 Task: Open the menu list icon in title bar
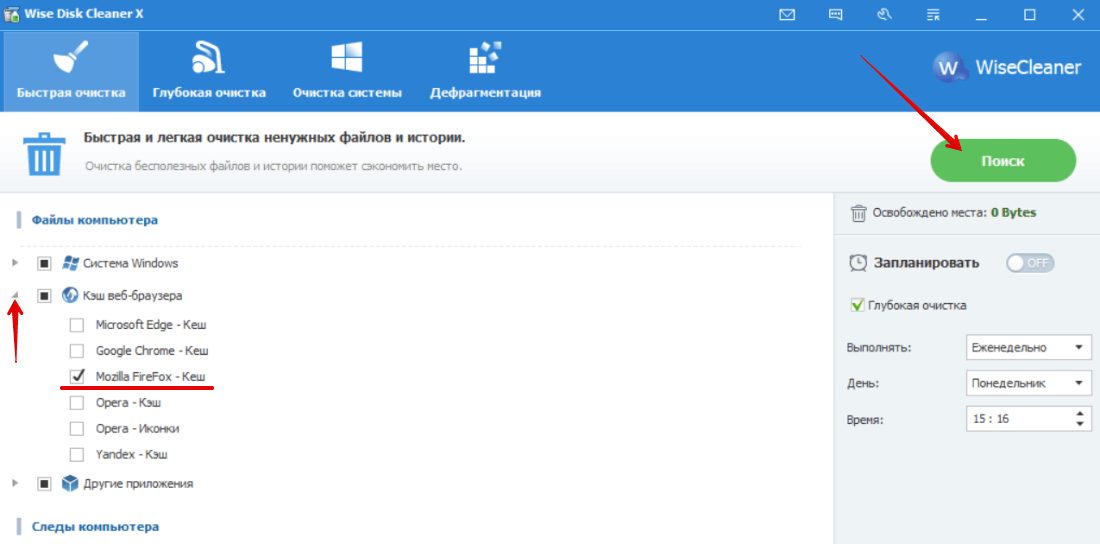click(933, 15)
